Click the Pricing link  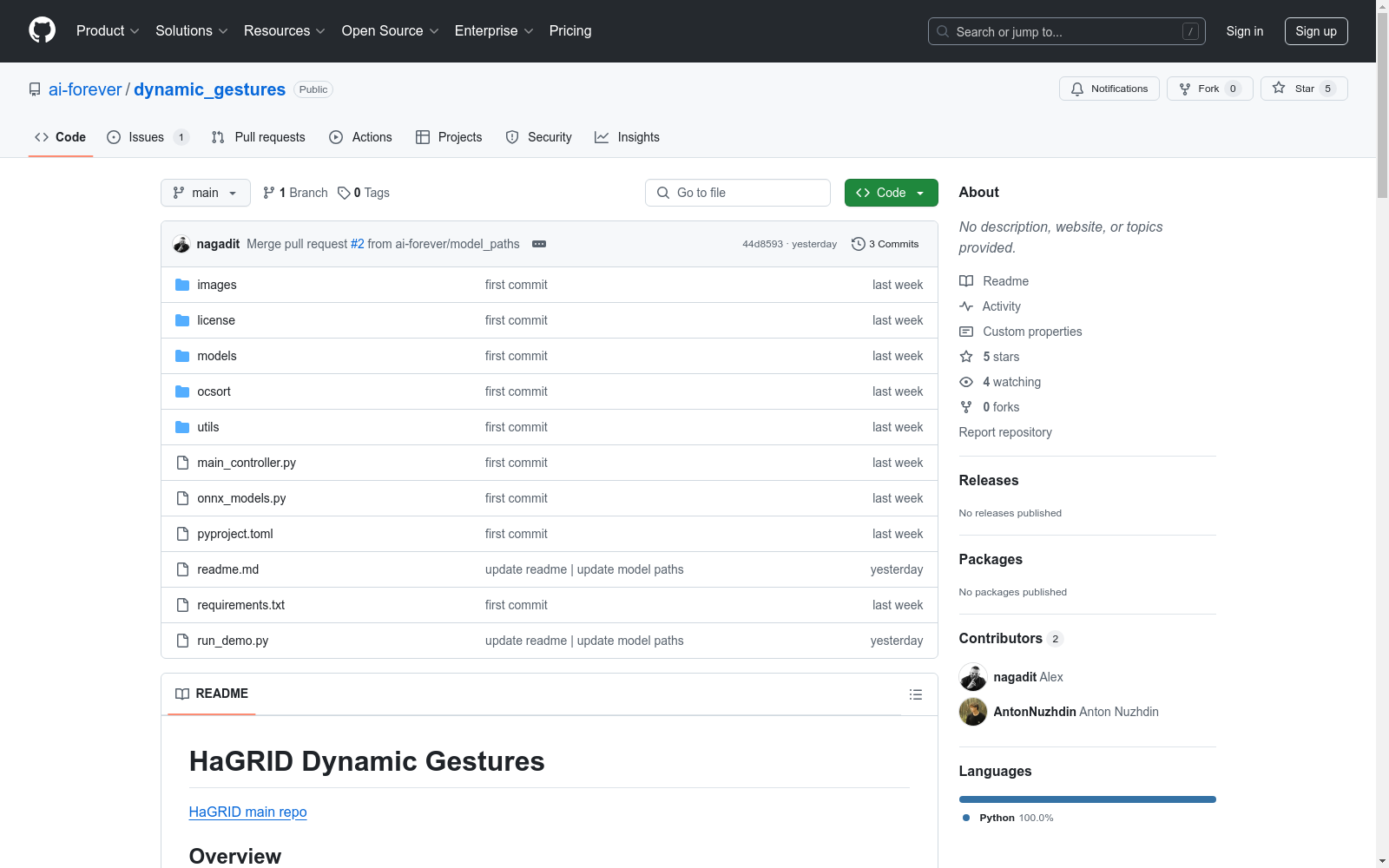570,31
